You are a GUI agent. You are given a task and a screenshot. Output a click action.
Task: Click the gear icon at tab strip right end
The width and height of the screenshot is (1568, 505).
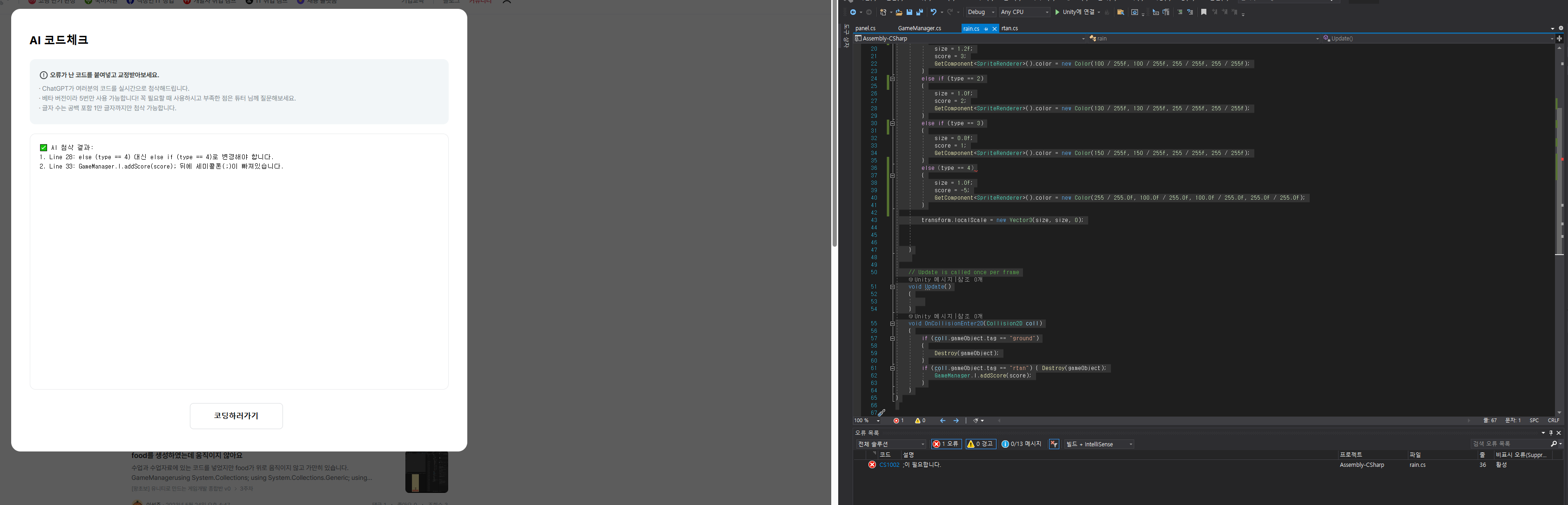pos(1561,28)
